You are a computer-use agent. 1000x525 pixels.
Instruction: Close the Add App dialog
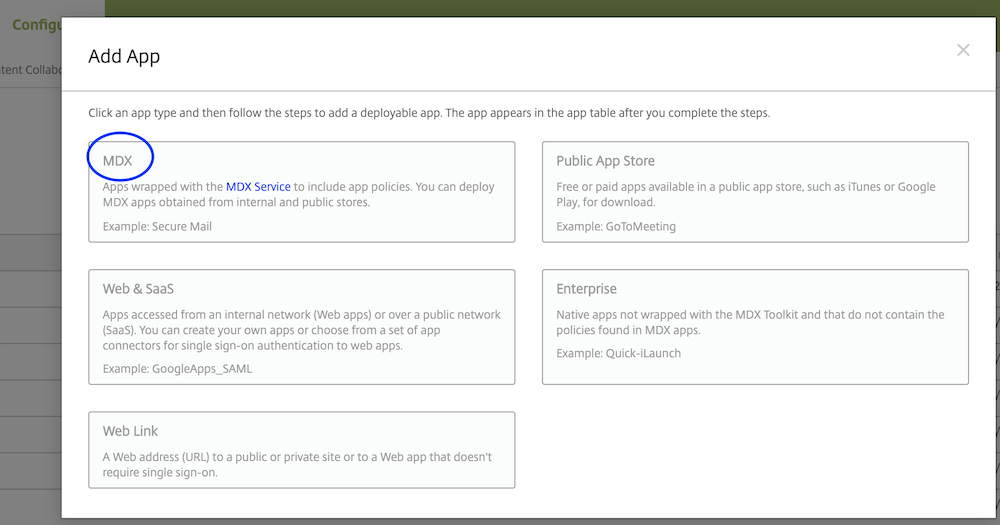pos(963,50)
